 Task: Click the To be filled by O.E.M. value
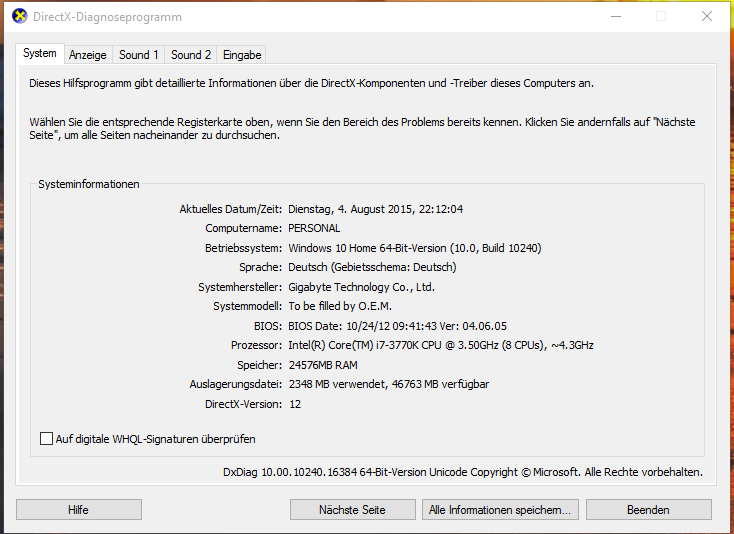340,306
